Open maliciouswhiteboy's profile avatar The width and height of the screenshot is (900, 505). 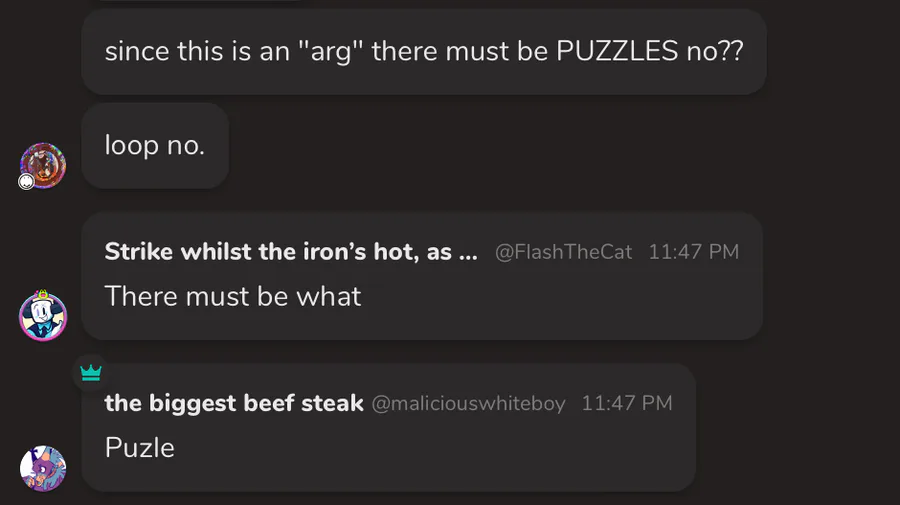tap(43, 468)
